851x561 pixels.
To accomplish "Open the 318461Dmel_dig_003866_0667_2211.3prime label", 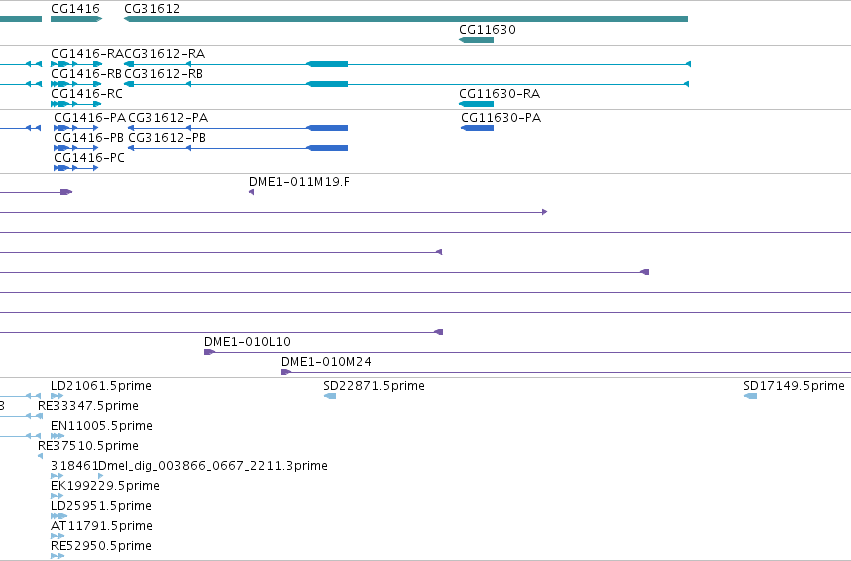I will pyautogui.click(x=189, y=466).
